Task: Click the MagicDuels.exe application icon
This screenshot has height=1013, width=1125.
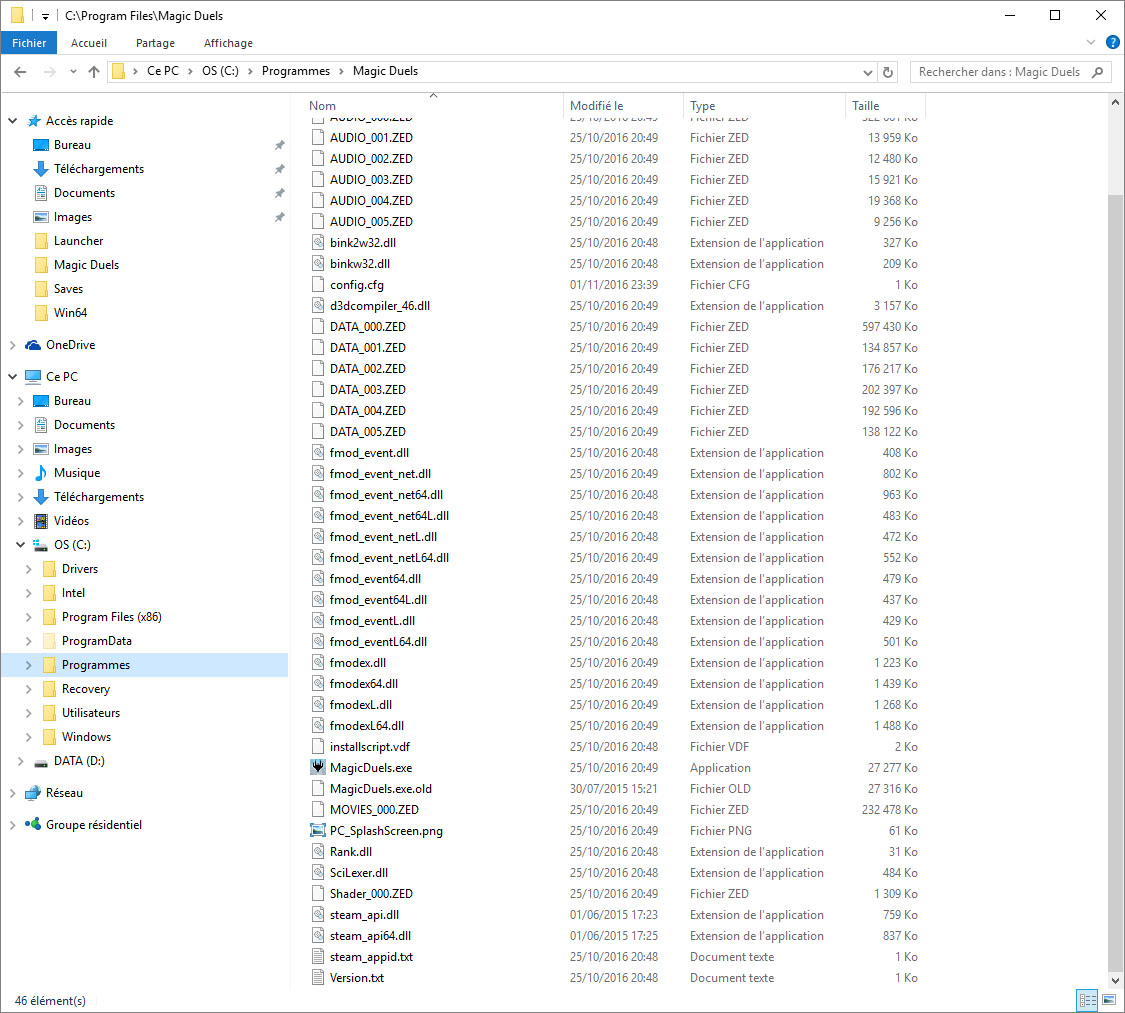Action: (x=318, y=768)
